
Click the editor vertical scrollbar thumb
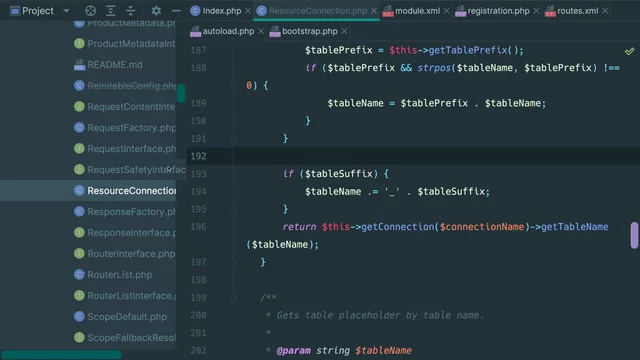[x=634, y=235]
